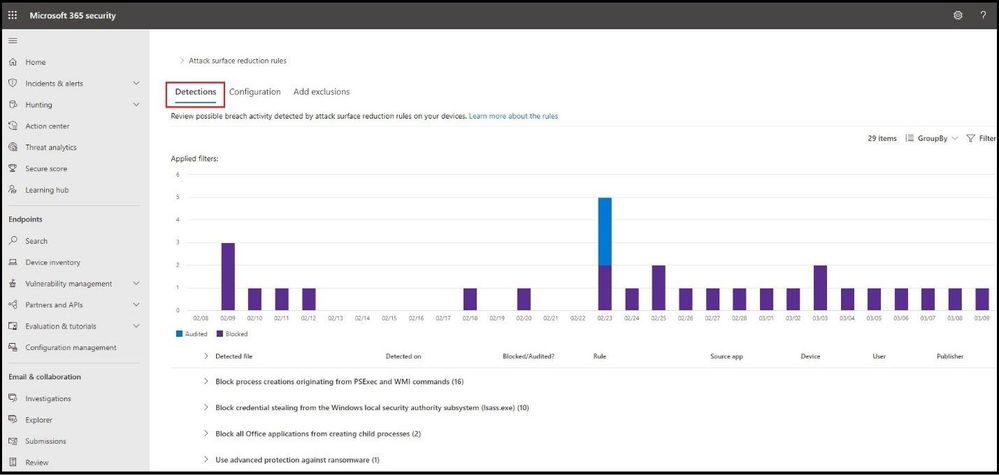
Task: Sort by User column header
Action: [x=879, y=357]
